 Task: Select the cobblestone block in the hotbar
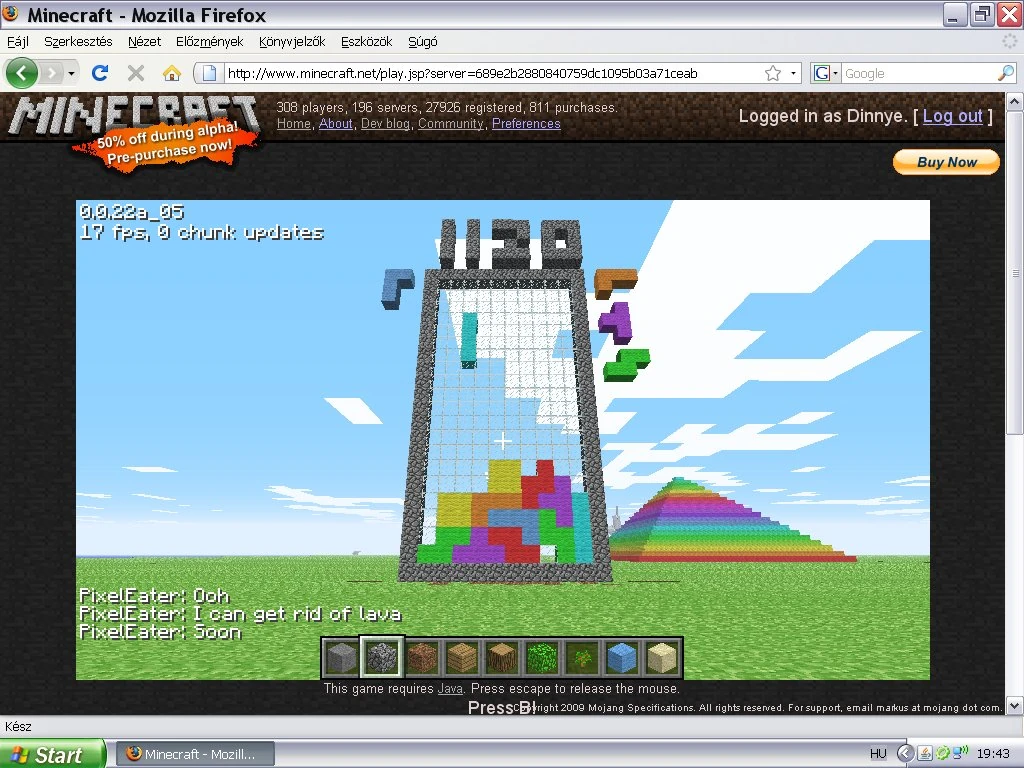[382, 657]
